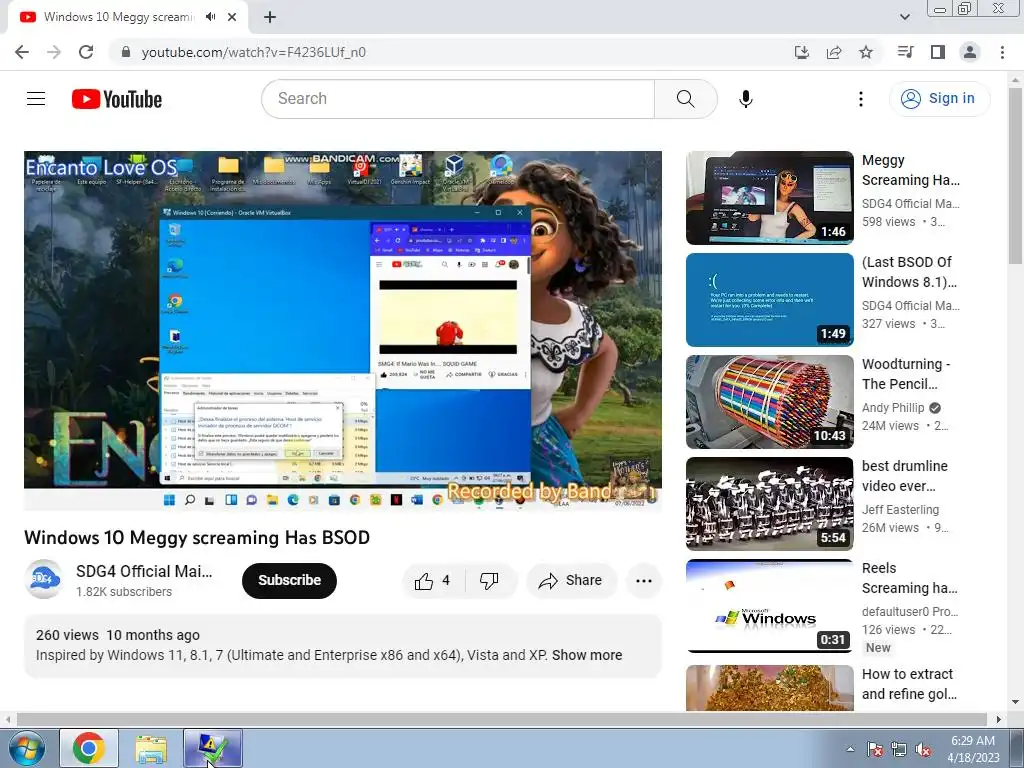Image resolution: width=1024 pixels, height=768 pixels.
Task: Go back using the browser back arrow
Action: coord(22,52)
